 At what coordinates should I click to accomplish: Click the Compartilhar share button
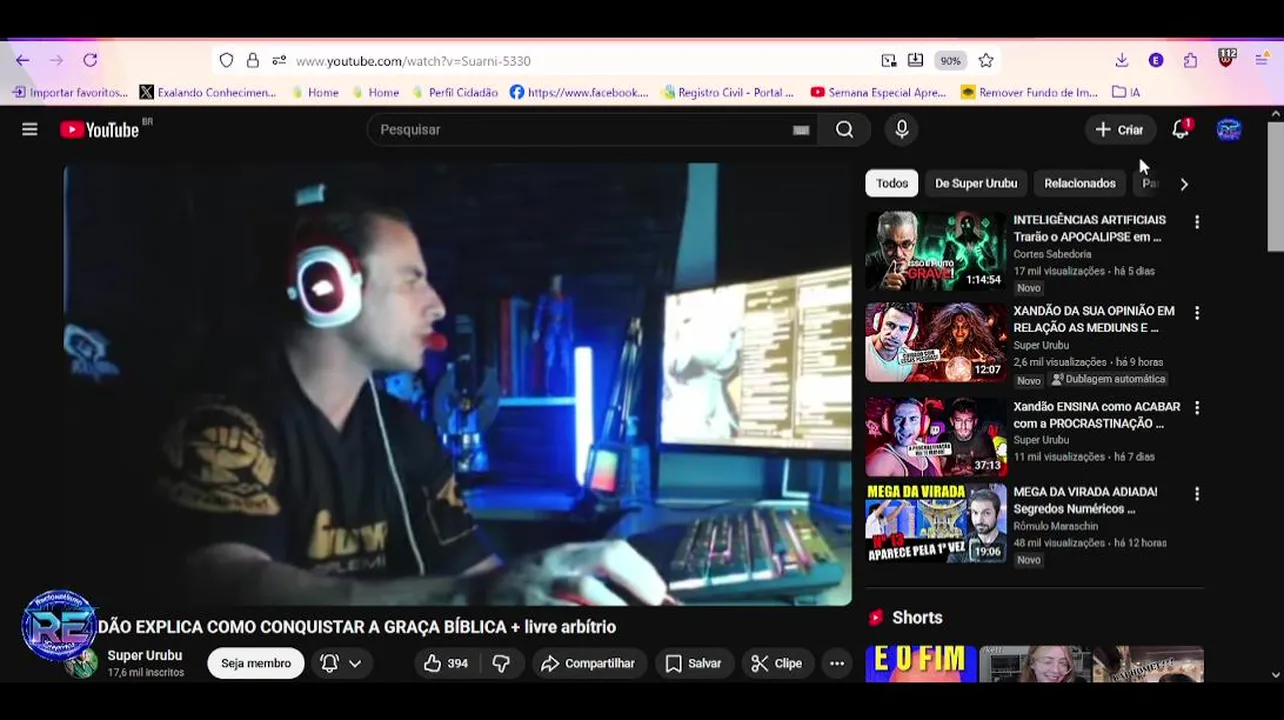coord(588,663)
